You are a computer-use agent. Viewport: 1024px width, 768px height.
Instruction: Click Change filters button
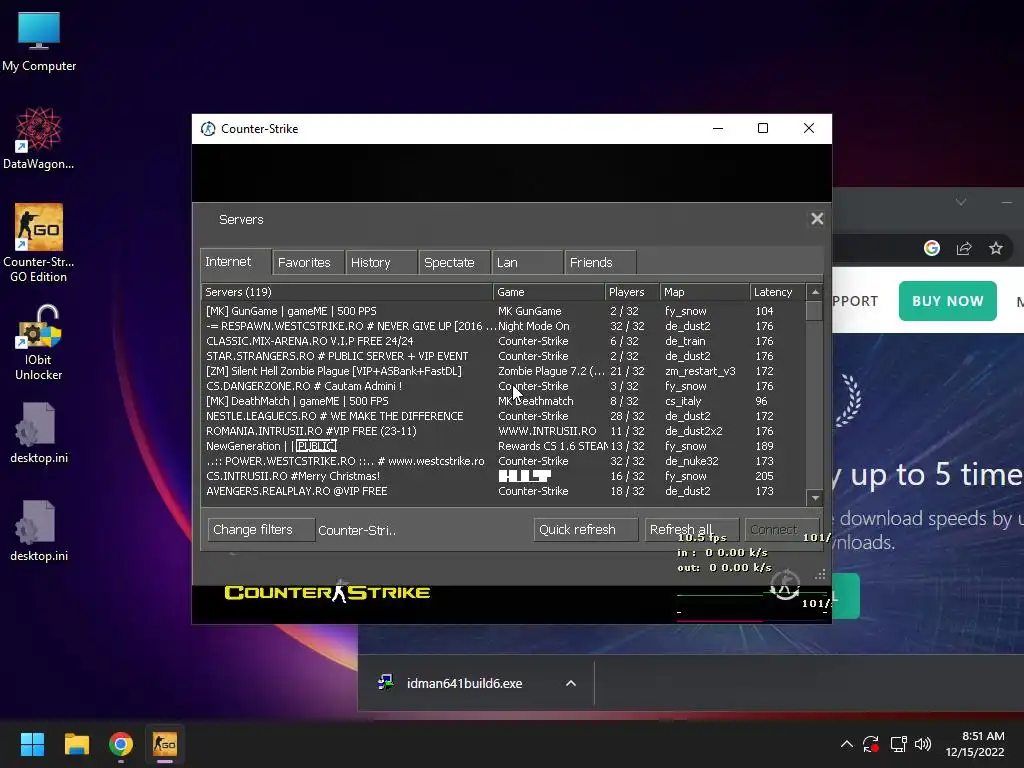(x=261, y=530)
